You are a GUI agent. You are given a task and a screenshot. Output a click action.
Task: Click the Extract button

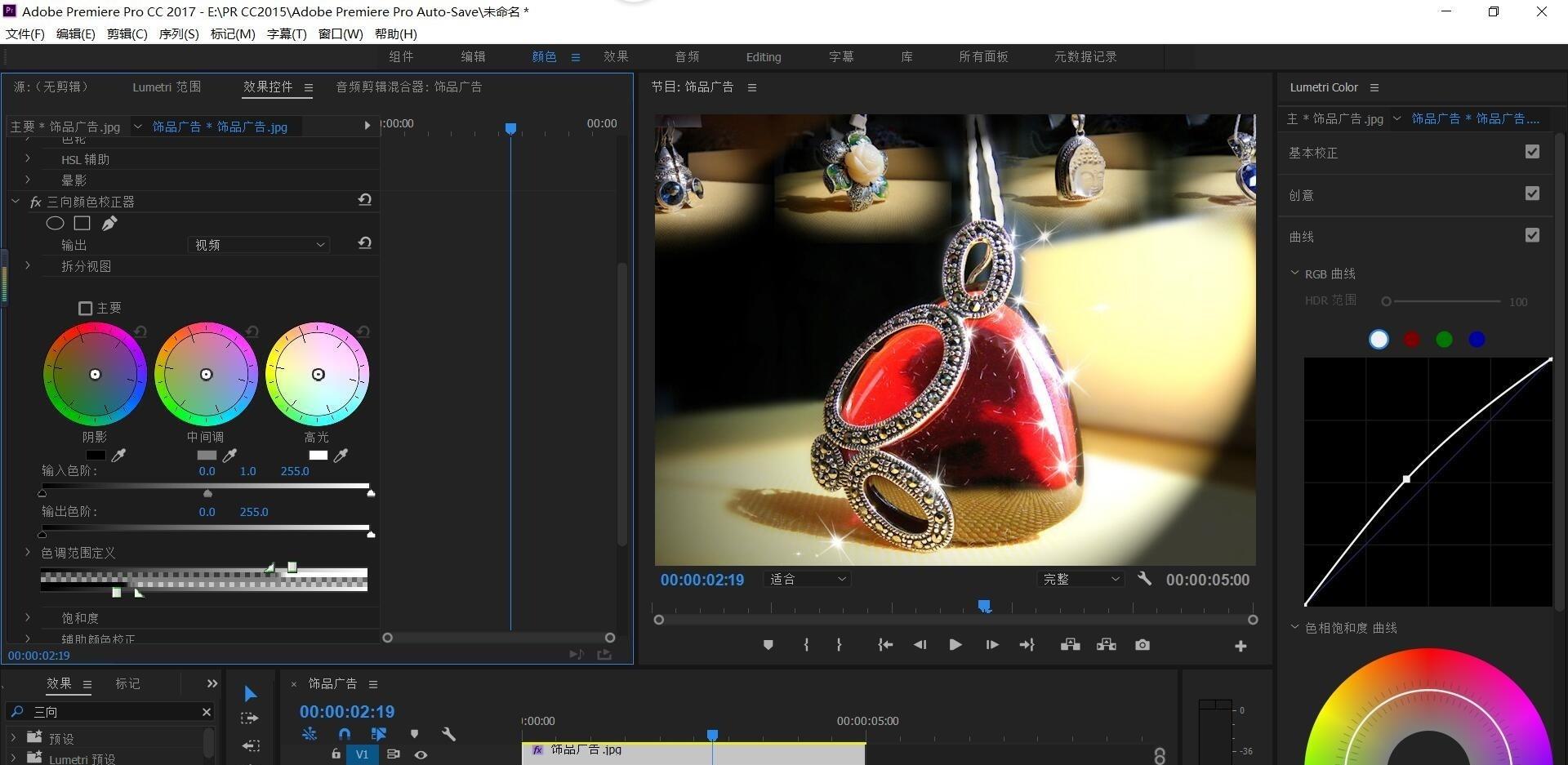pos(1107,645)
